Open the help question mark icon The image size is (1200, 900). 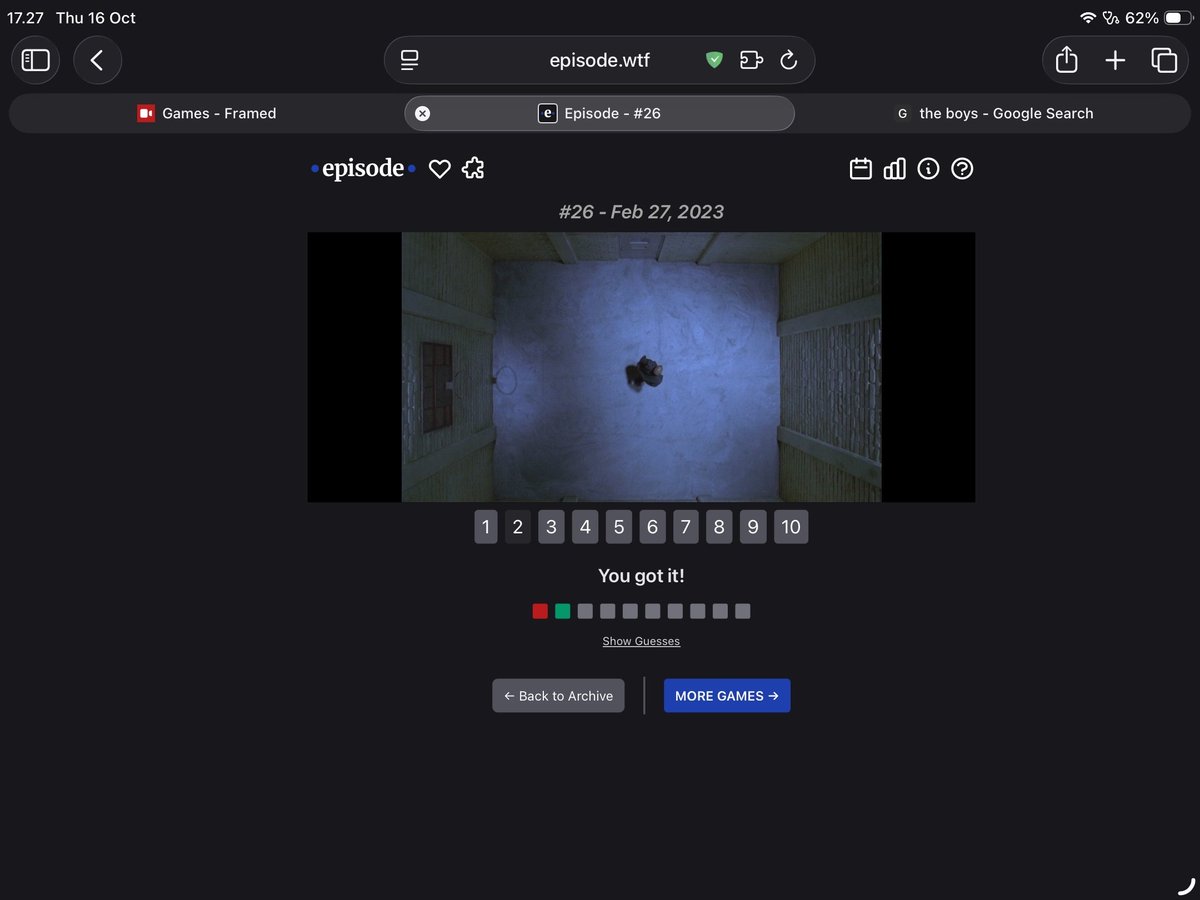pyautogui.click(x=962, y=169)
